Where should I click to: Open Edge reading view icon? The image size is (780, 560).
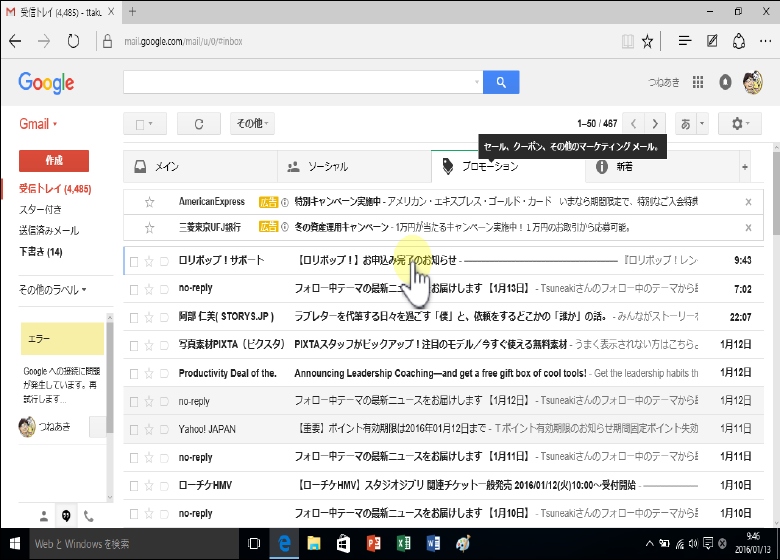coord(628,41)
